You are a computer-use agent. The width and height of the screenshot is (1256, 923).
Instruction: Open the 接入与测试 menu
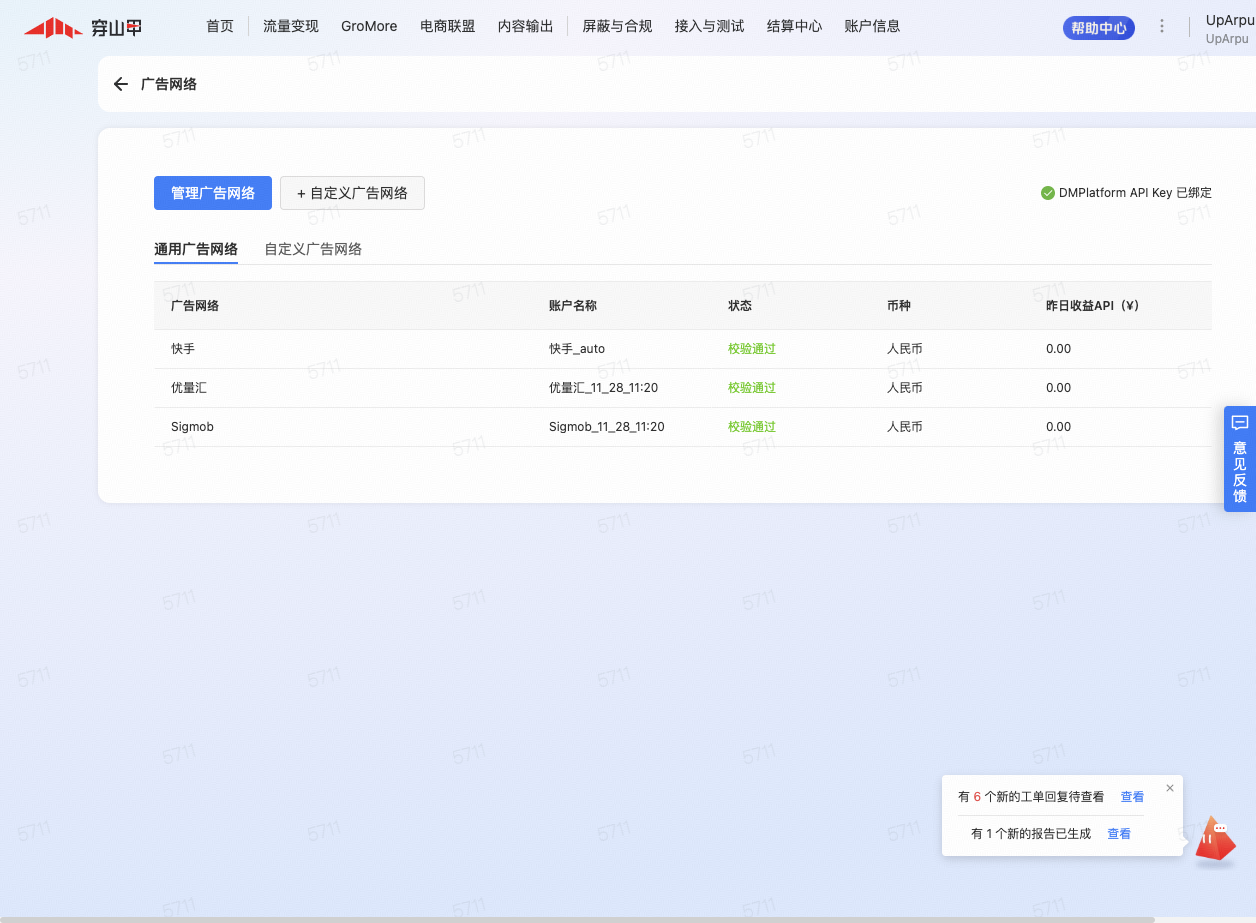[x=710, y=26]
